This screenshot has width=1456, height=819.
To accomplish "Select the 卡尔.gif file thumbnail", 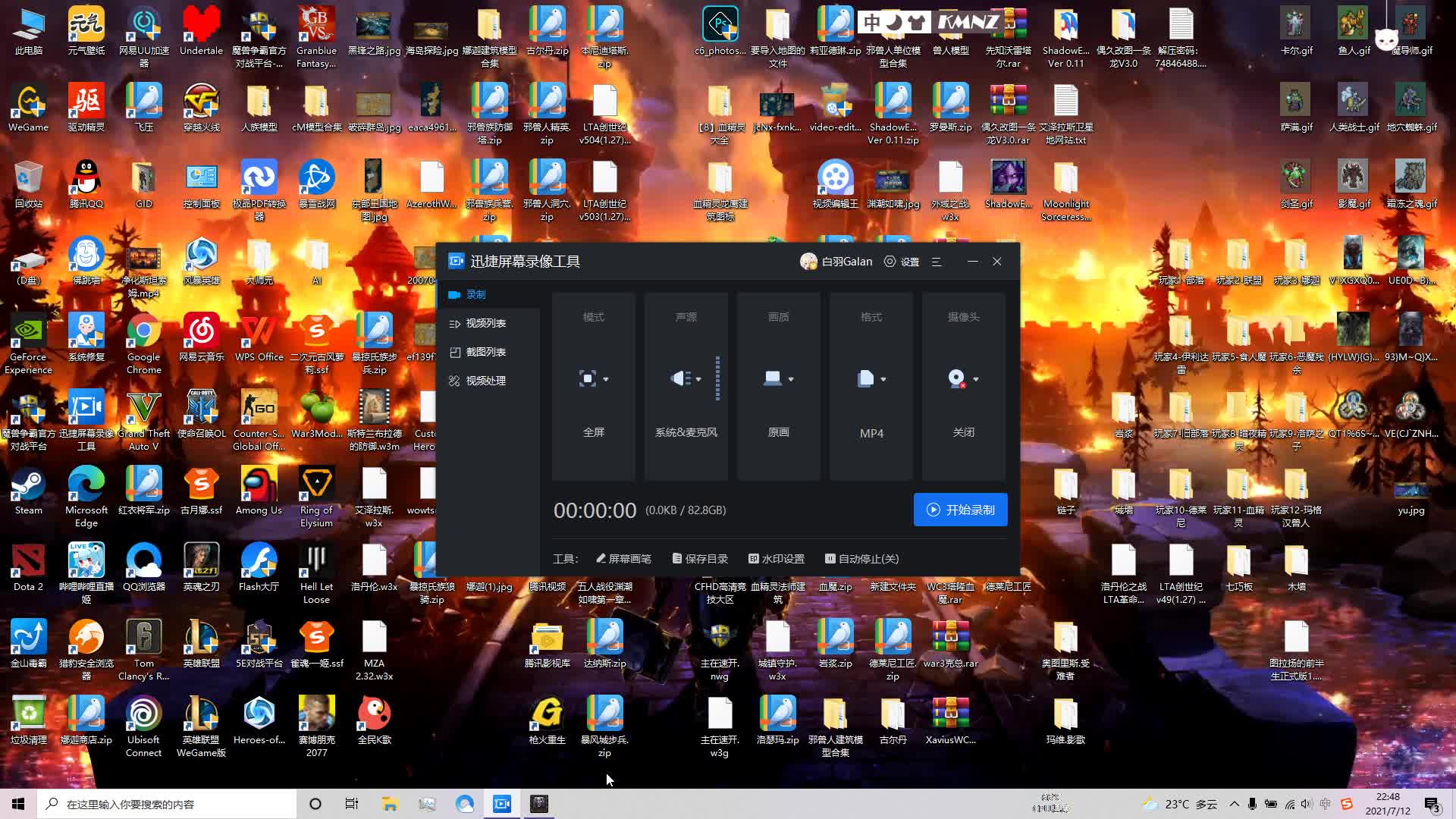I will [1297, 32].
